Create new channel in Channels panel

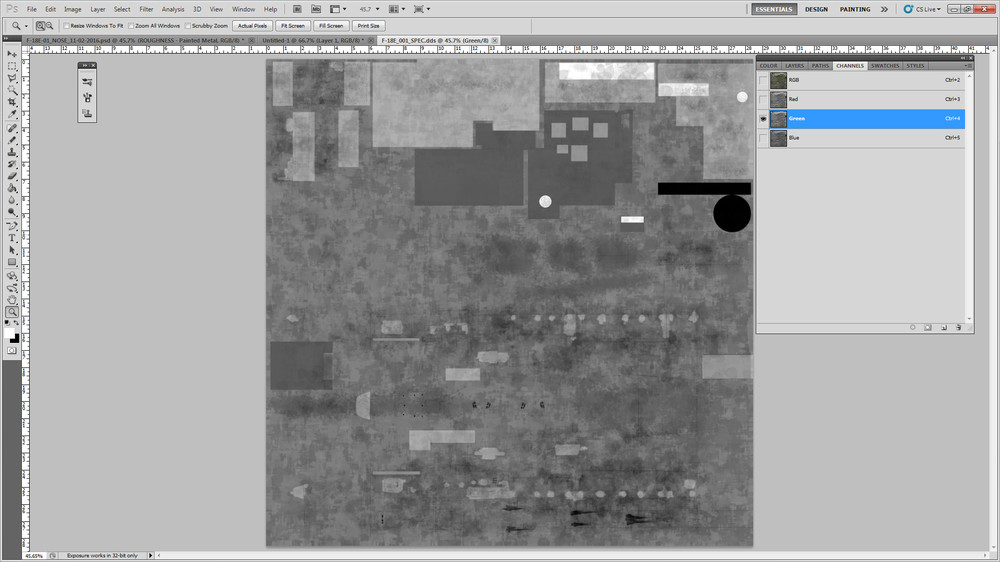(944, 327)
